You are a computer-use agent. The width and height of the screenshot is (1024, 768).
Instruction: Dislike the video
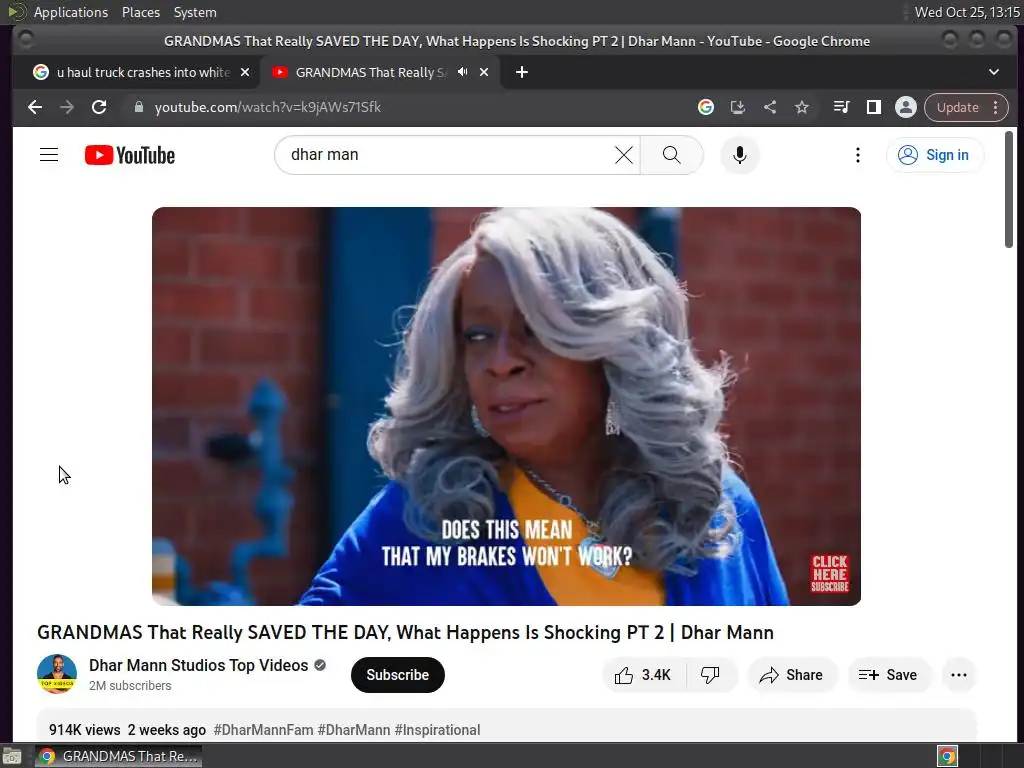click(x=711, y=675)
